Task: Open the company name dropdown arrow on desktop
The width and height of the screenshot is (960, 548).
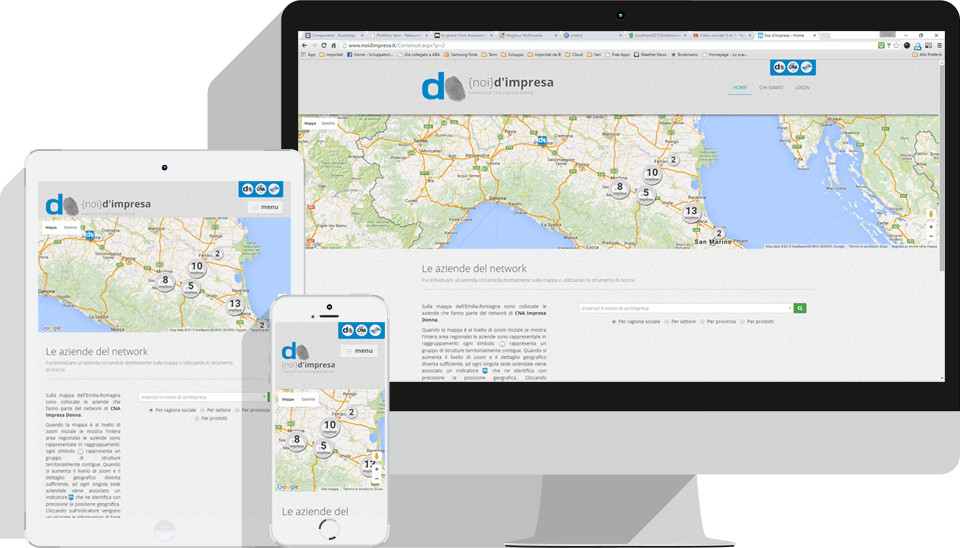Action: pyautogui.click(x=790, y=309)
